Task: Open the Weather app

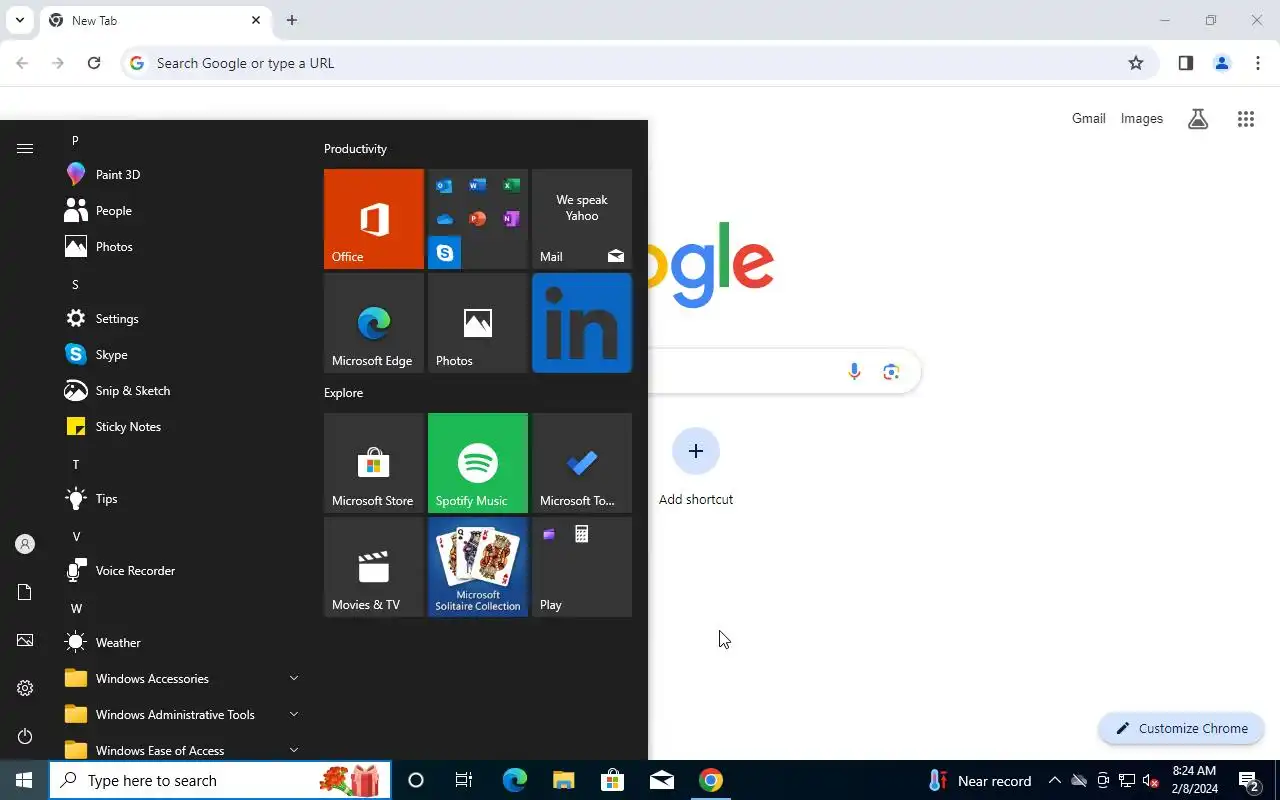Action: [x=180, y=643]
